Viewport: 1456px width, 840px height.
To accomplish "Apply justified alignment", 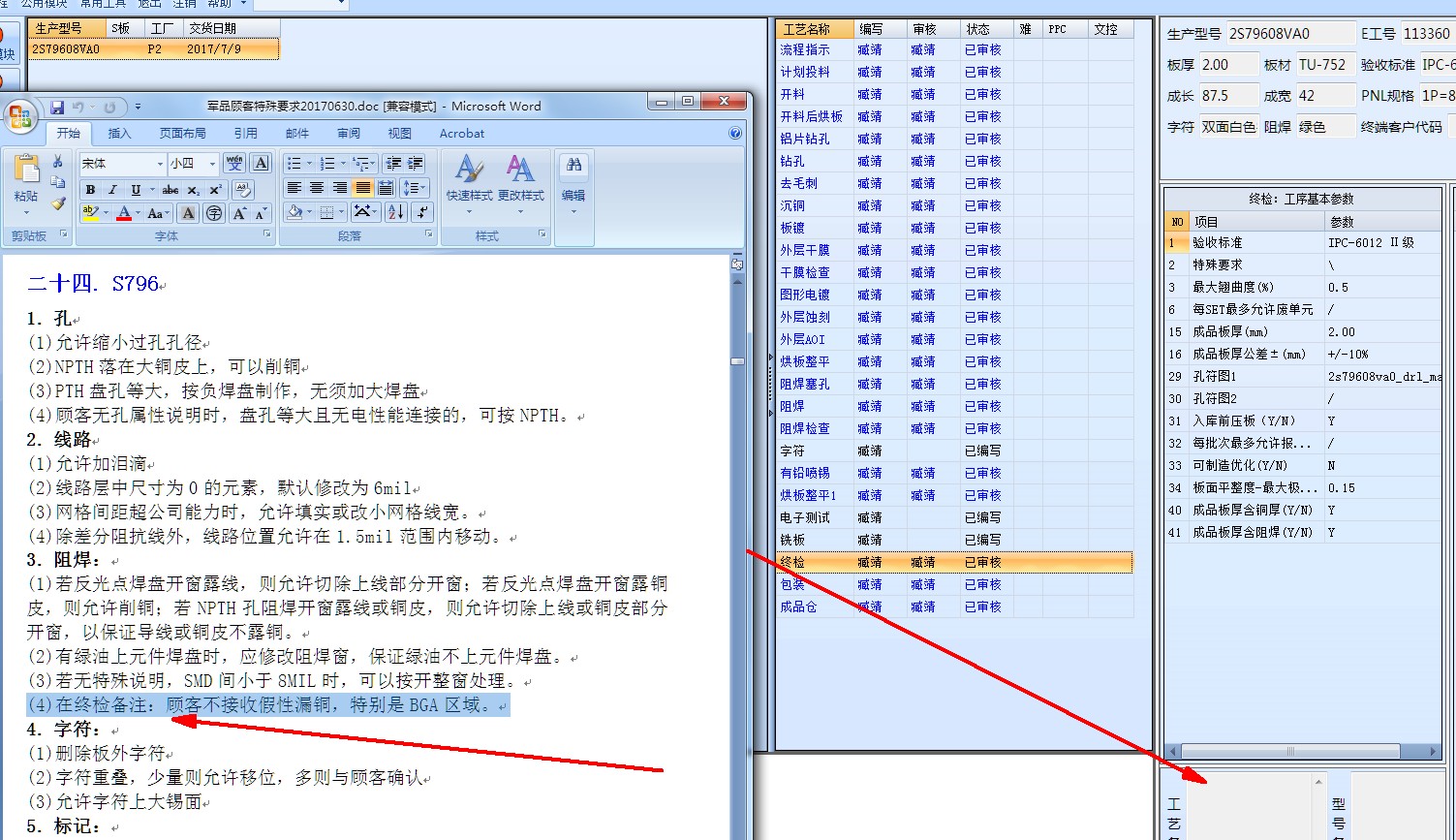I will click(x=362, y=188).
